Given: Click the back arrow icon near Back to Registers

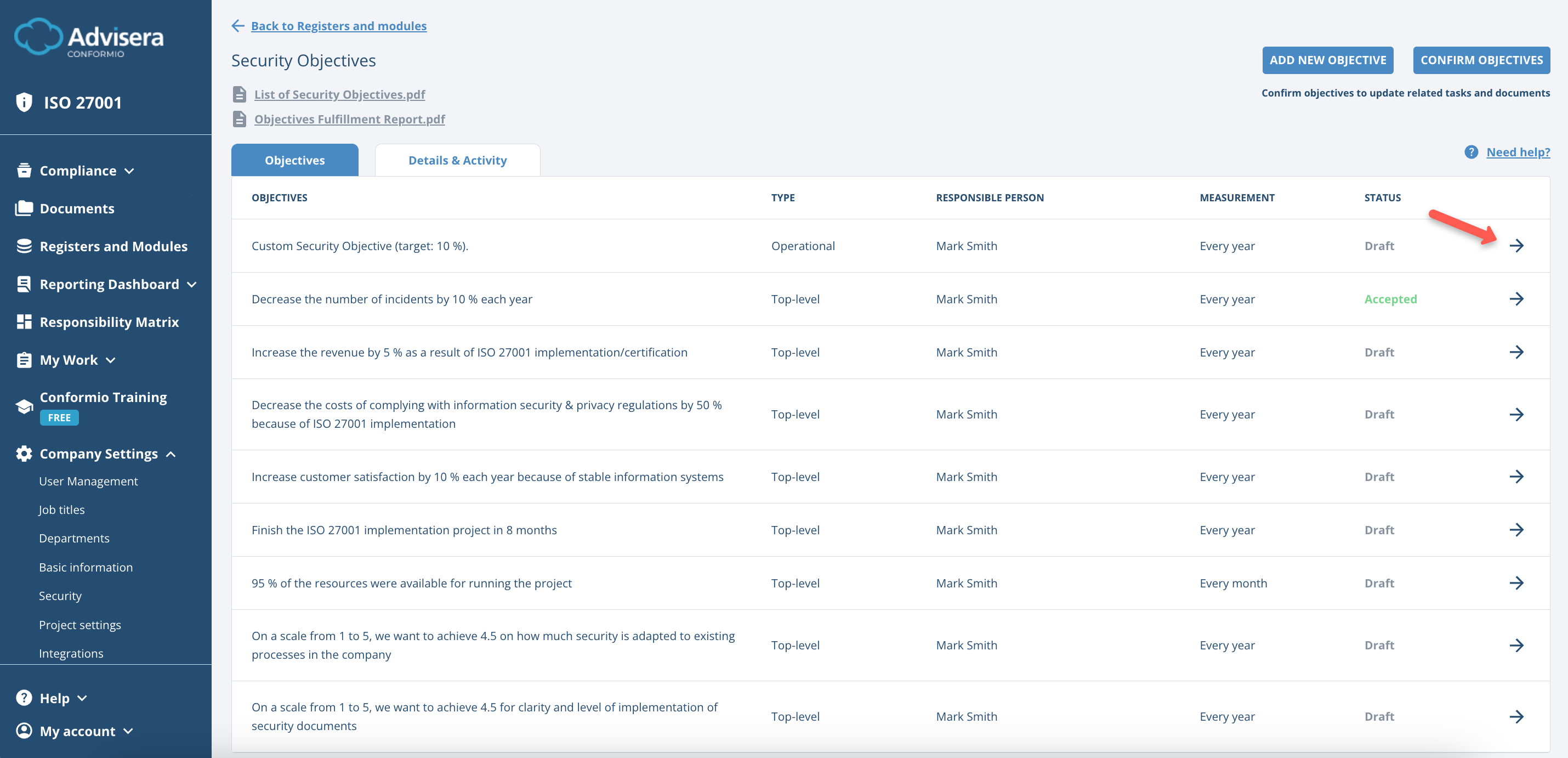Looking at the screenshot, I should pyautogui.click(x=237, y=26).
